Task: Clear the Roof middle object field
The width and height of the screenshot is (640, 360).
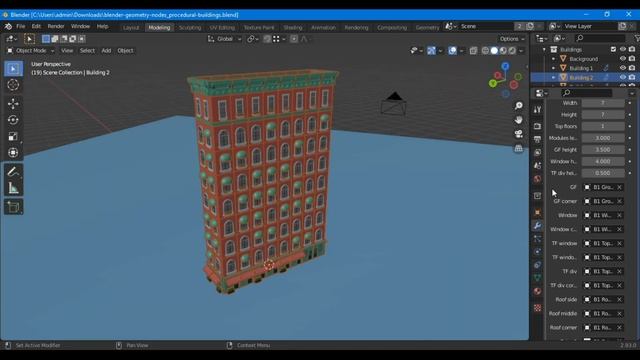Action: (619, 313)
